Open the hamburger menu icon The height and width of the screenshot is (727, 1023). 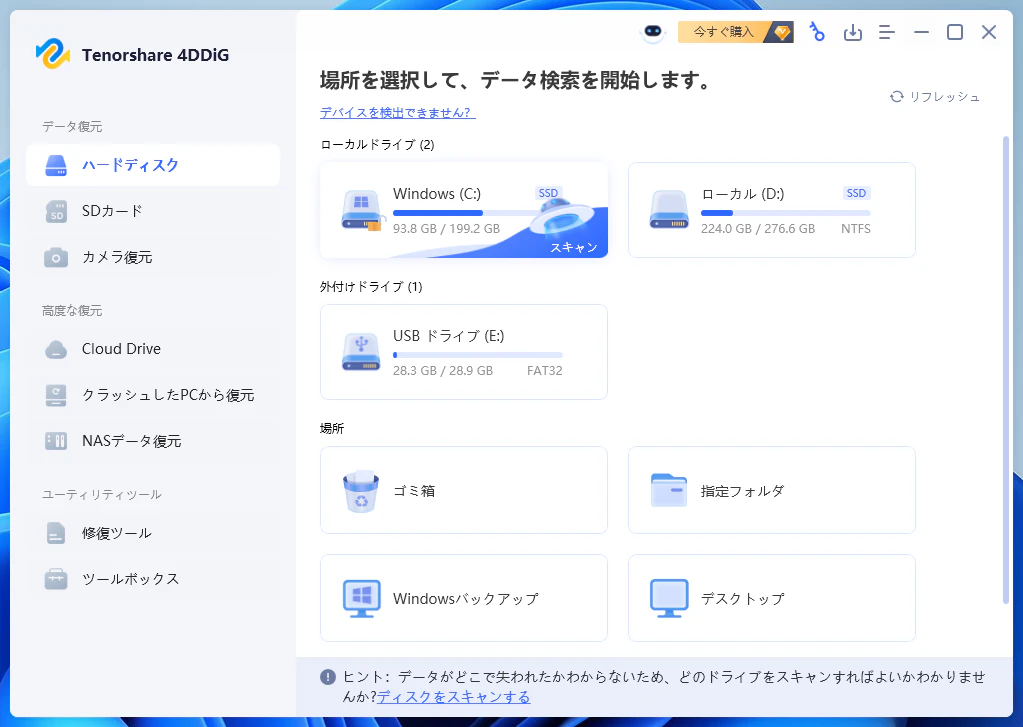pos(887,32)
